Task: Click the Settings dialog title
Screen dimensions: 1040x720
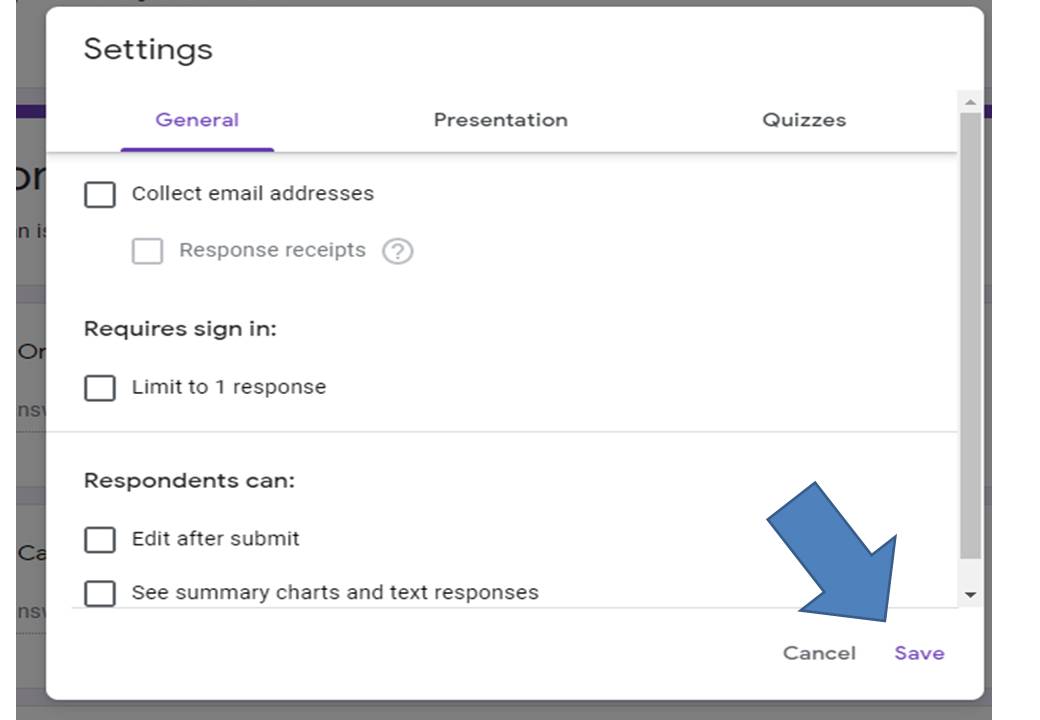Action: 148,49
